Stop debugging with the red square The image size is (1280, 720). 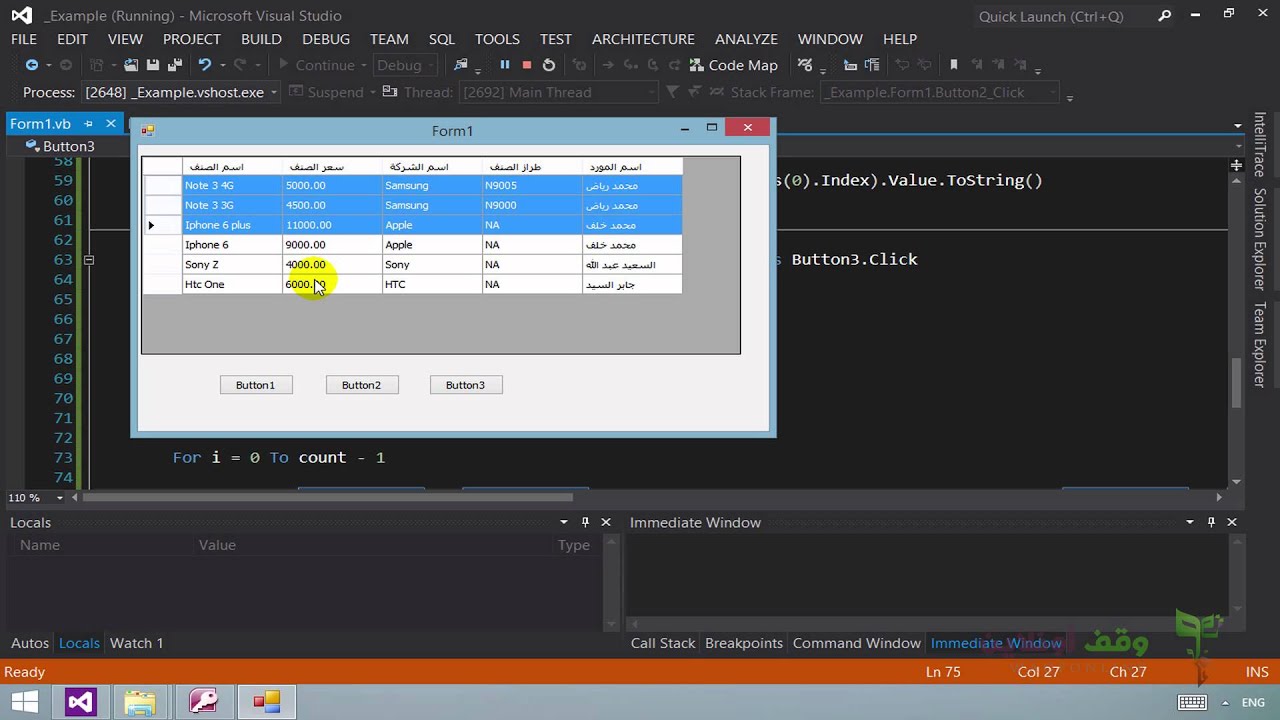point(527,65)
